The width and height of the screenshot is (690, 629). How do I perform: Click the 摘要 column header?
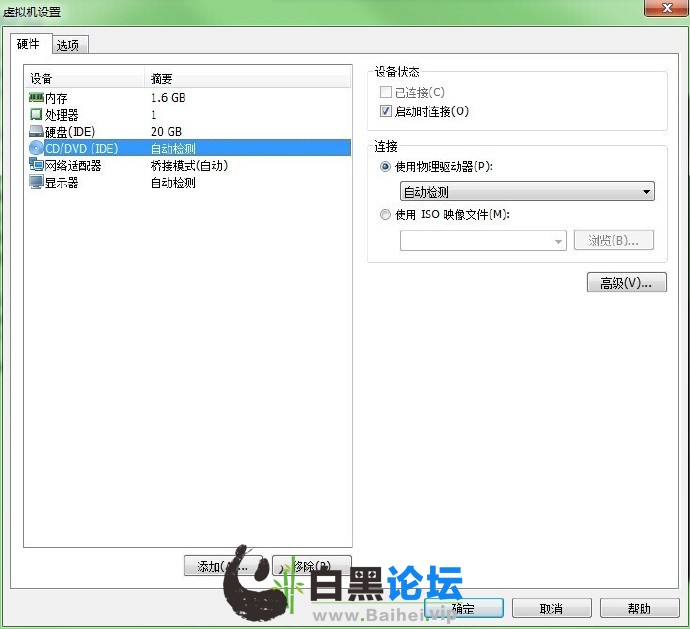[x=248, y=78]
